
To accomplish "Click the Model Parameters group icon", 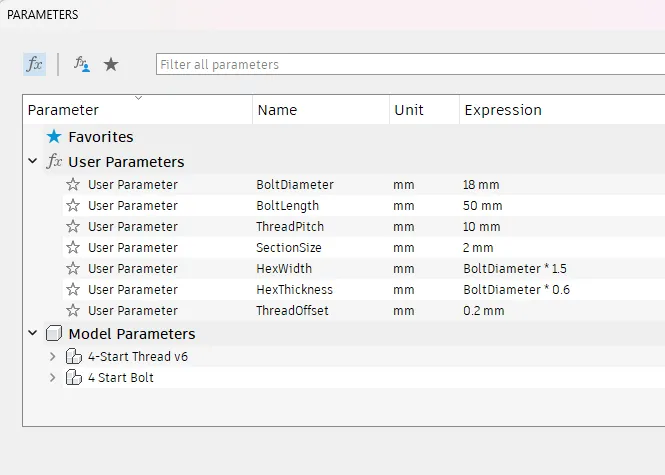I will (x=54, y=334).
